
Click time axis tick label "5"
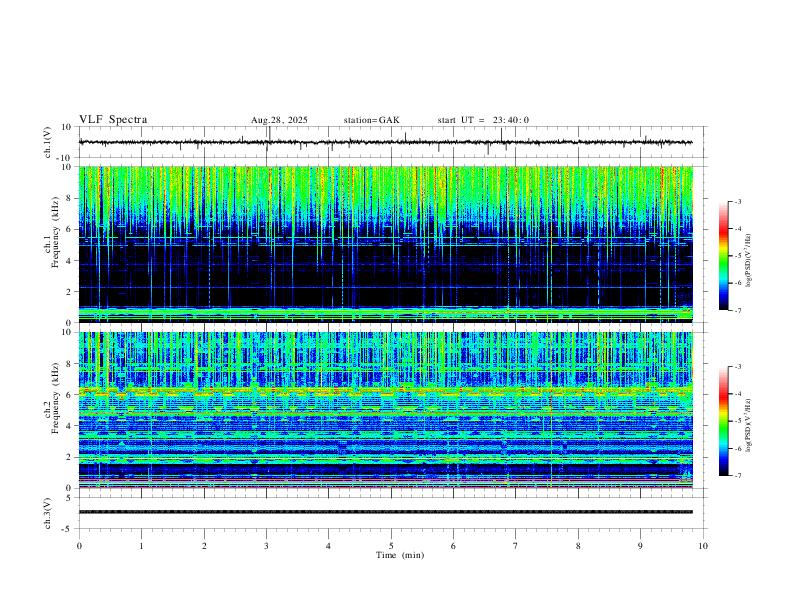point(391,546)
